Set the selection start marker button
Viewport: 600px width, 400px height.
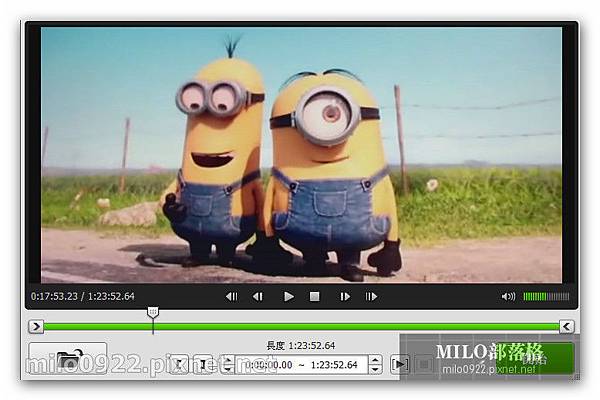(178, 364)
